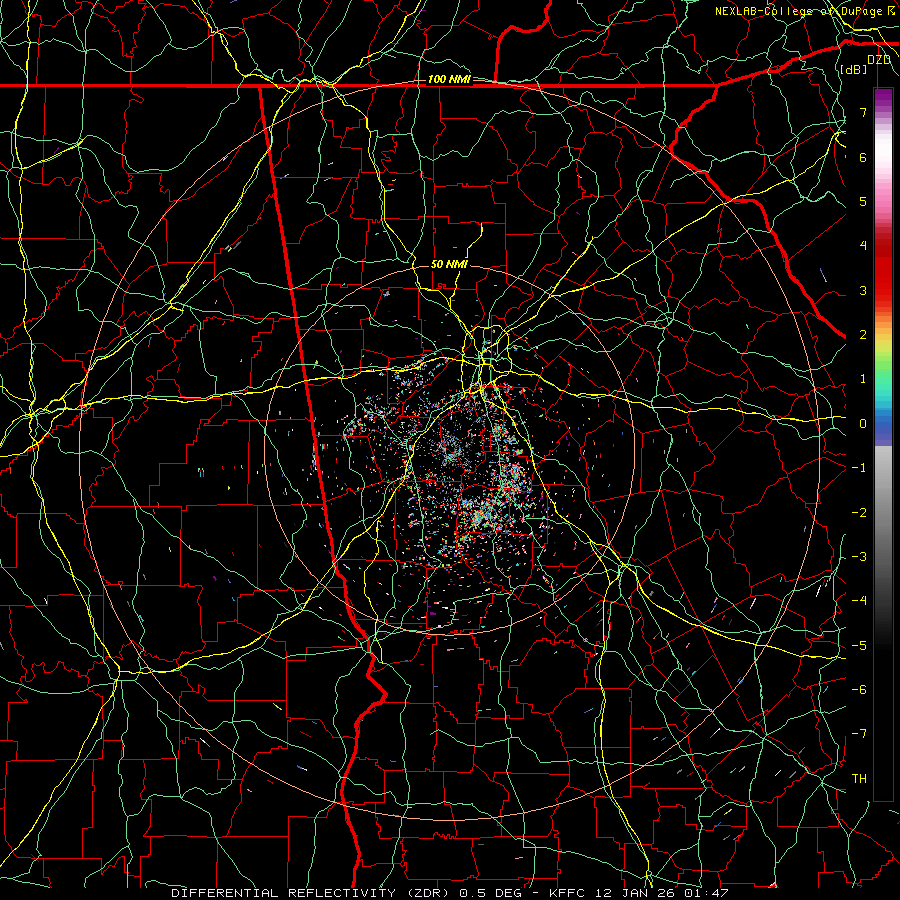Click the 2 value on the dB scale
This screenshot has width=900, height=900.
coord(863,335)
